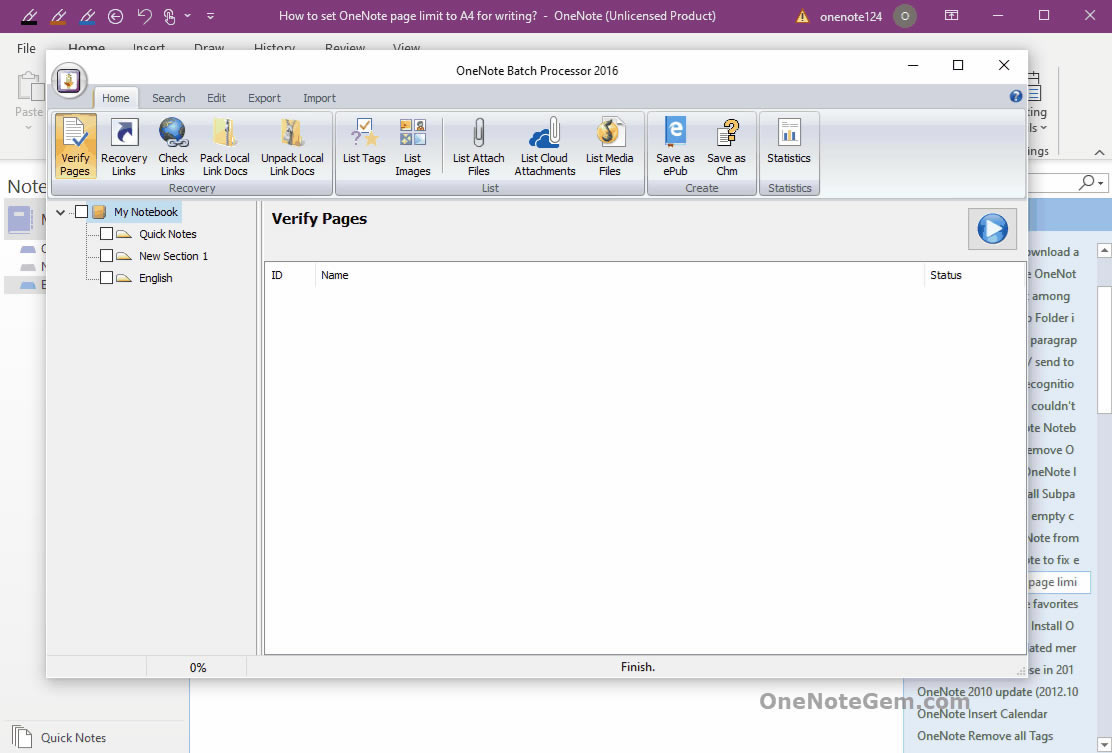Run the Check Links function
The height and width of the screenshot is (753, 1112).
coord(172,146)
